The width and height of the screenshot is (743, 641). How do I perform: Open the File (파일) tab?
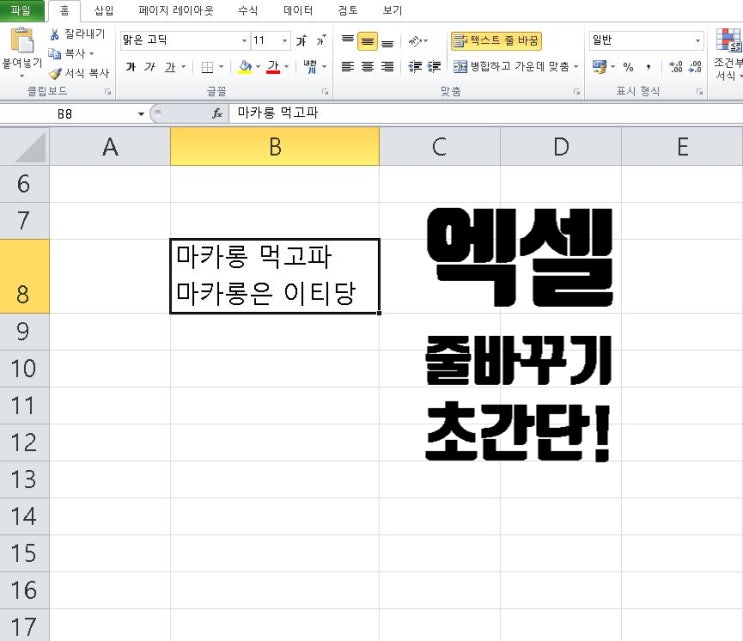(x=21, y=10)
